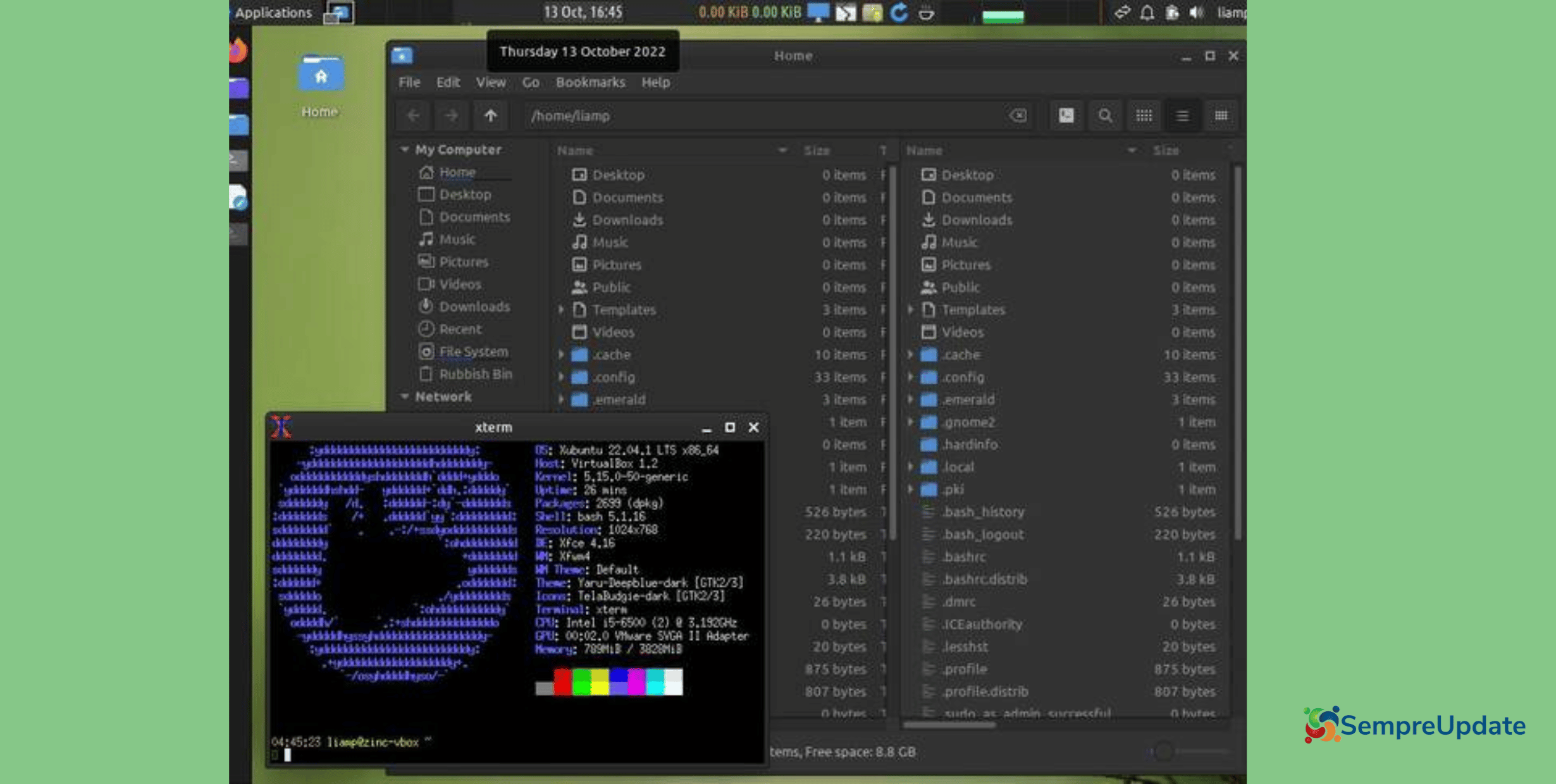
Task: Open the Applications menu
Action: (273, 13)
